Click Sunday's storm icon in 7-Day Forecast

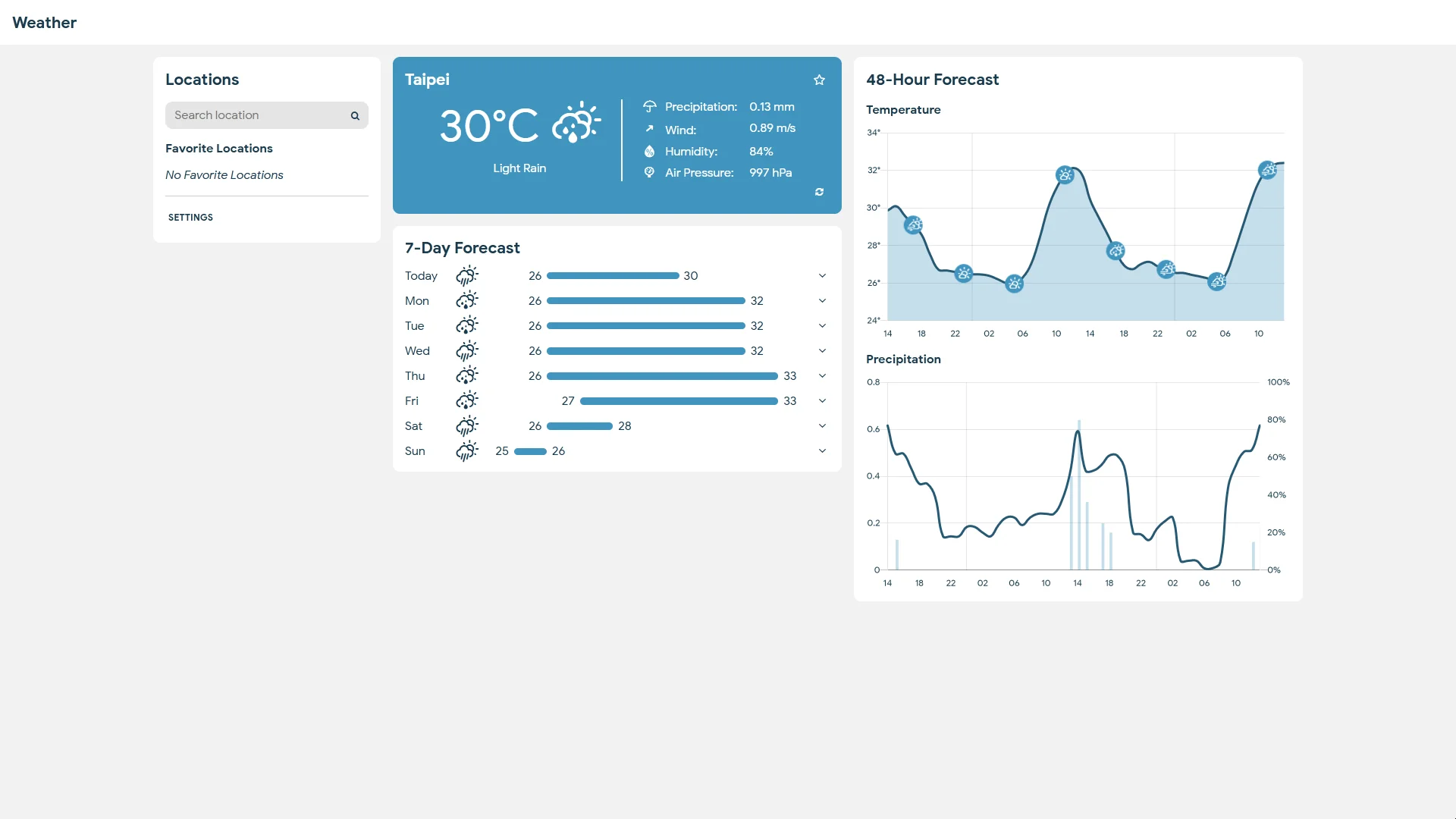pyautogui.click(x=467, y=450)
